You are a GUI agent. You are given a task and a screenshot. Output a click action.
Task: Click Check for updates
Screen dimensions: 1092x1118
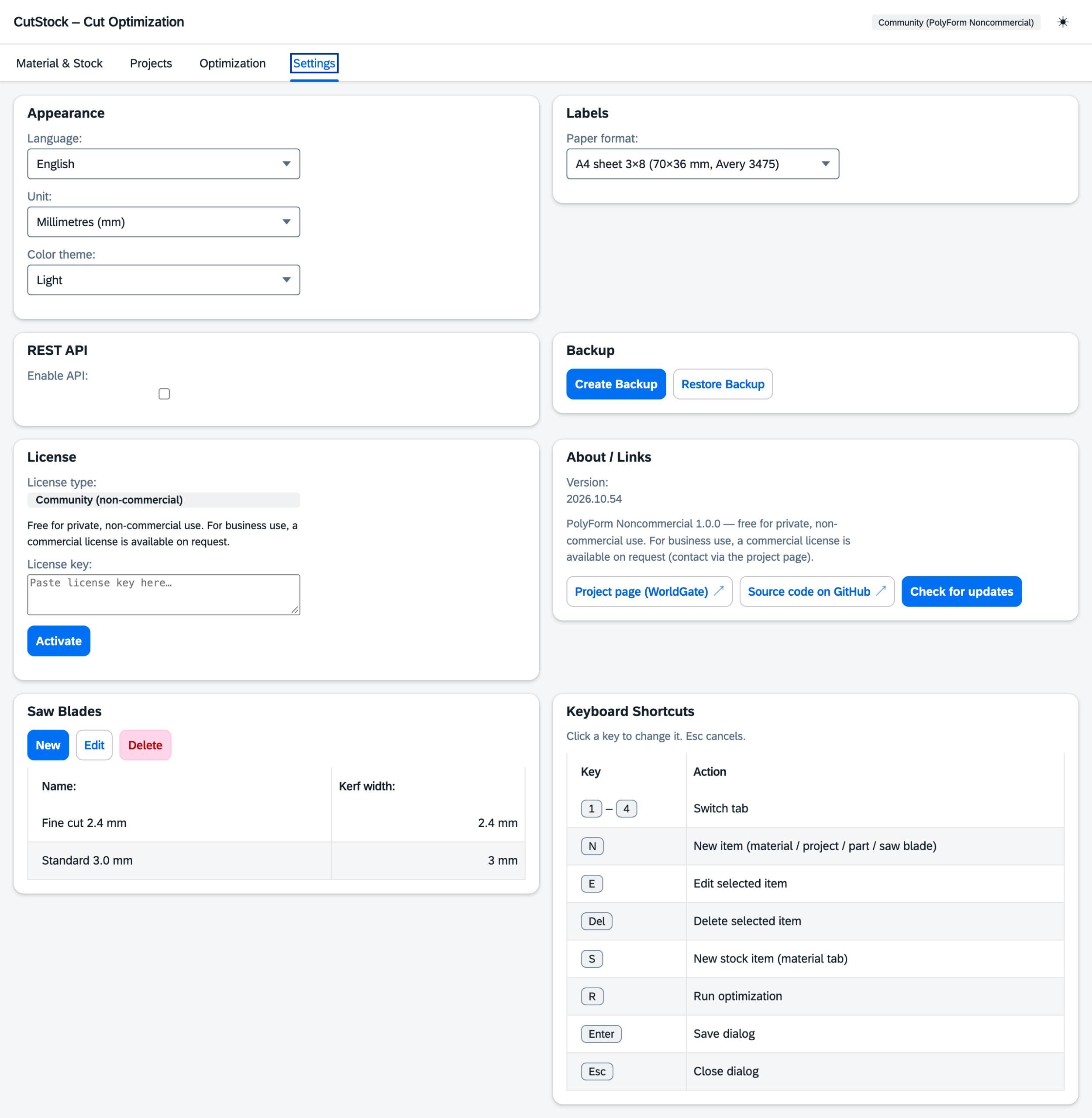pos(961,591)
